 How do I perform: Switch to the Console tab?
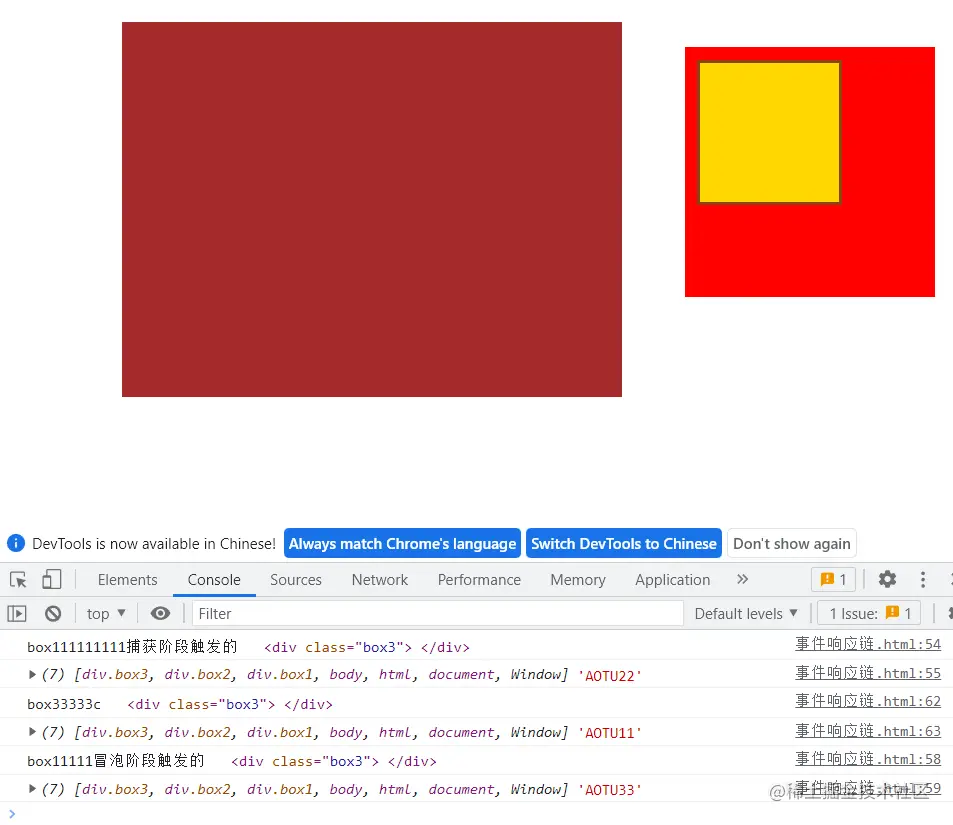(214, 580)
